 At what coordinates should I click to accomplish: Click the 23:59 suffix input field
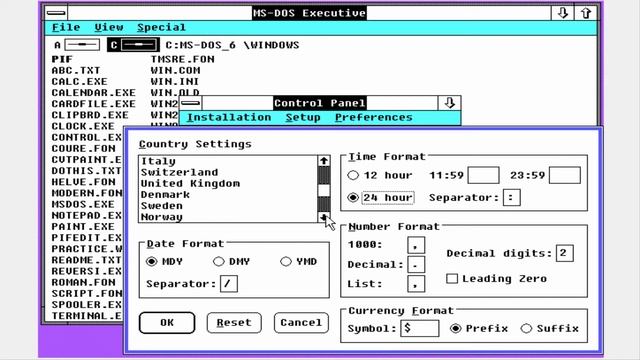[x=565, y=176]
